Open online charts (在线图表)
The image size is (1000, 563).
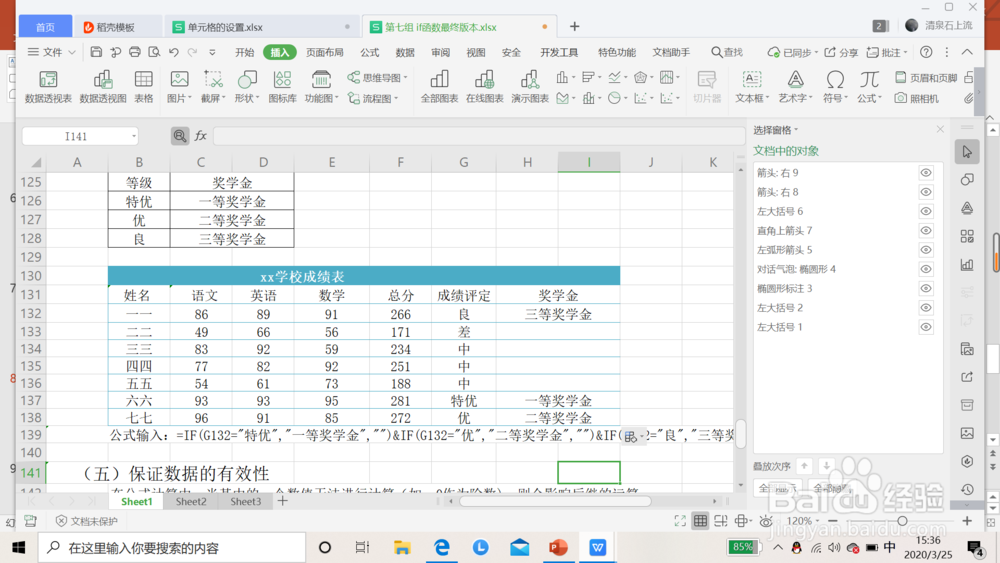(485, 86)
